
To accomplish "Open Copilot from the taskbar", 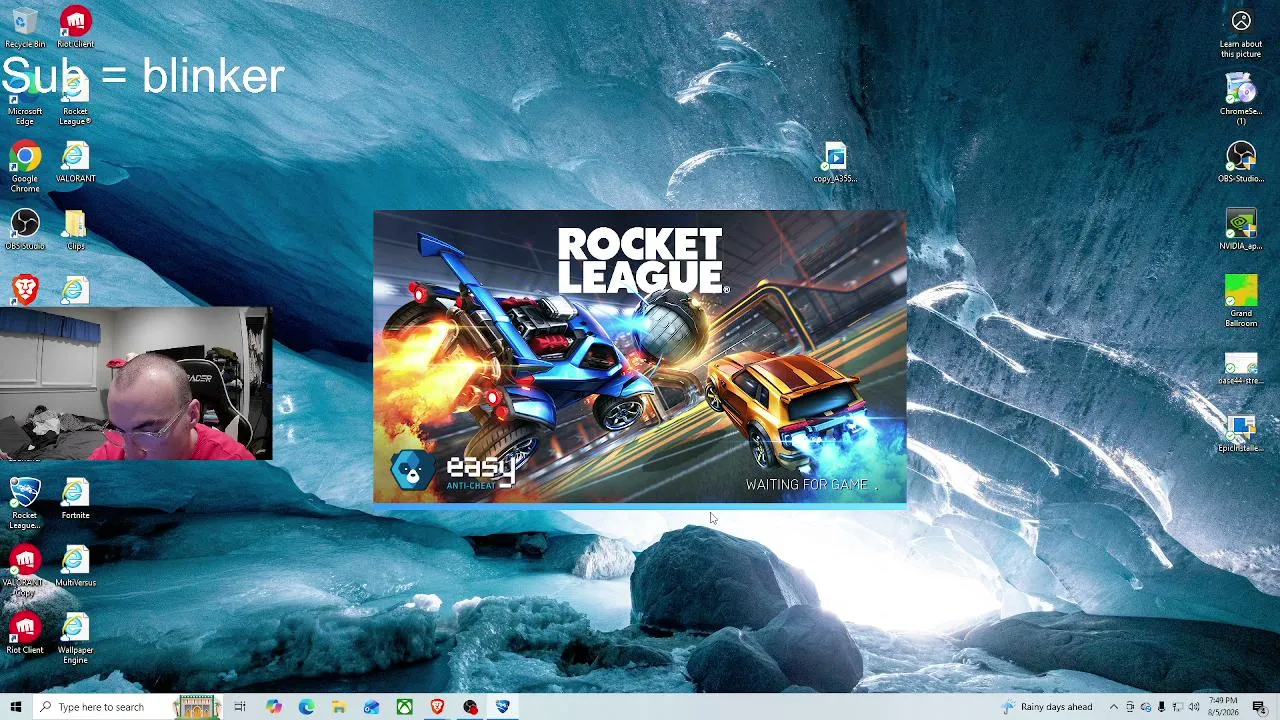I will [273, 707].
